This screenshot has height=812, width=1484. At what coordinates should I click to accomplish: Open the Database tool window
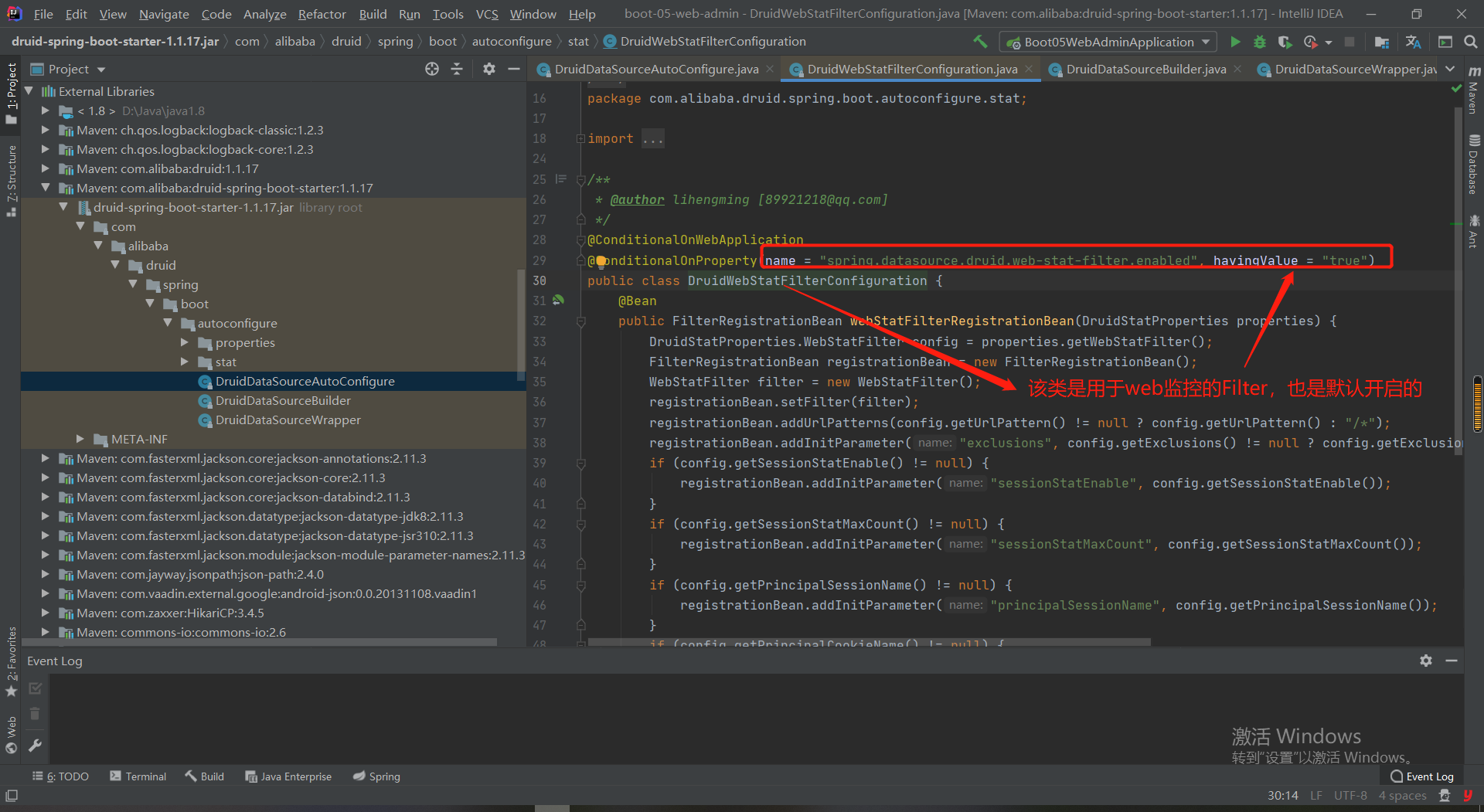(x=1474, y=164)
